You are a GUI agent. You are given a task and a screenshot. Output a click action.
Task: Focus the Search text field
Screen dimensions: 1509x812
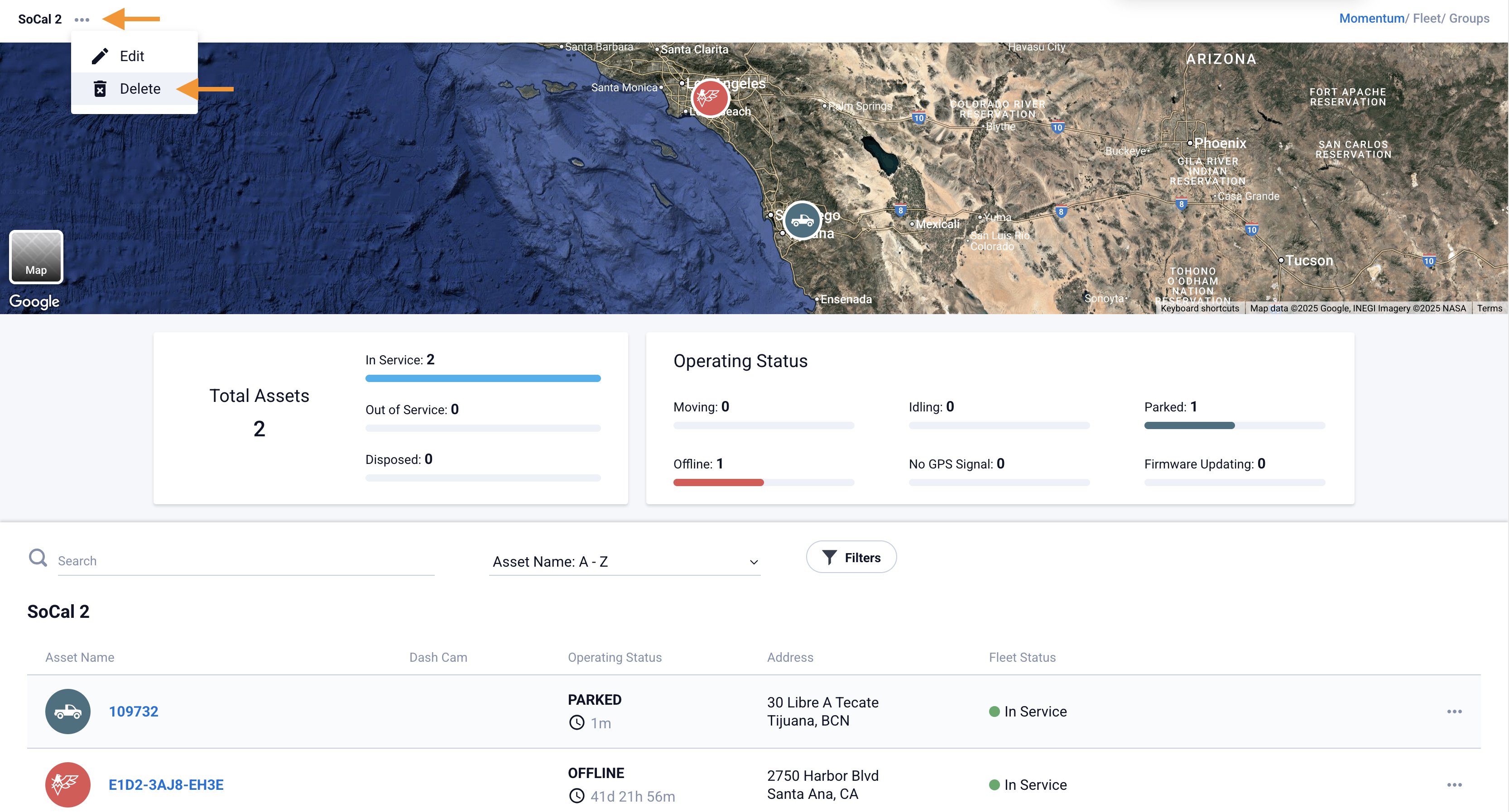point(246,561)
